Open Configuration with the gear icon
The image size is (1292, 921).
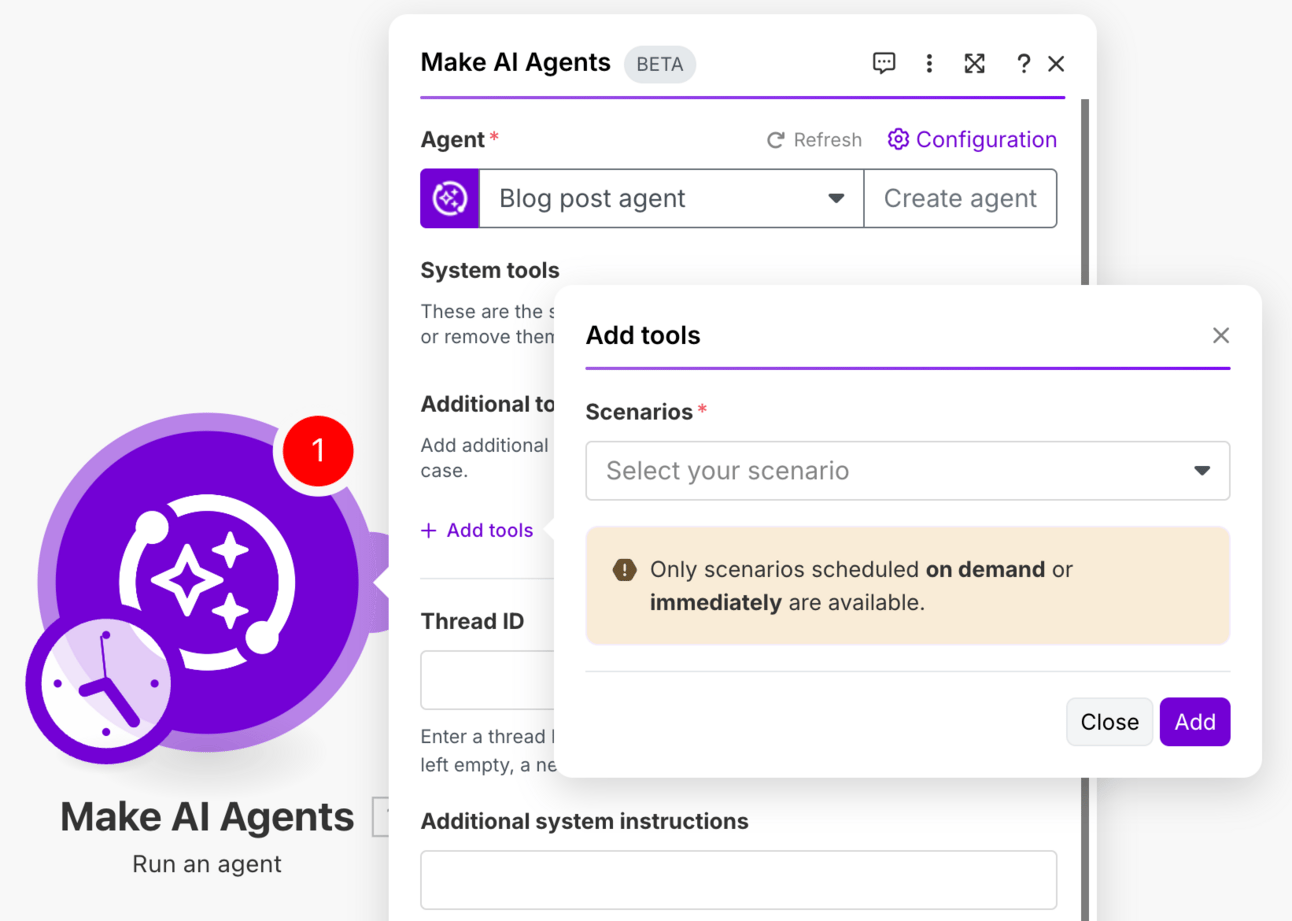[898, 139]
